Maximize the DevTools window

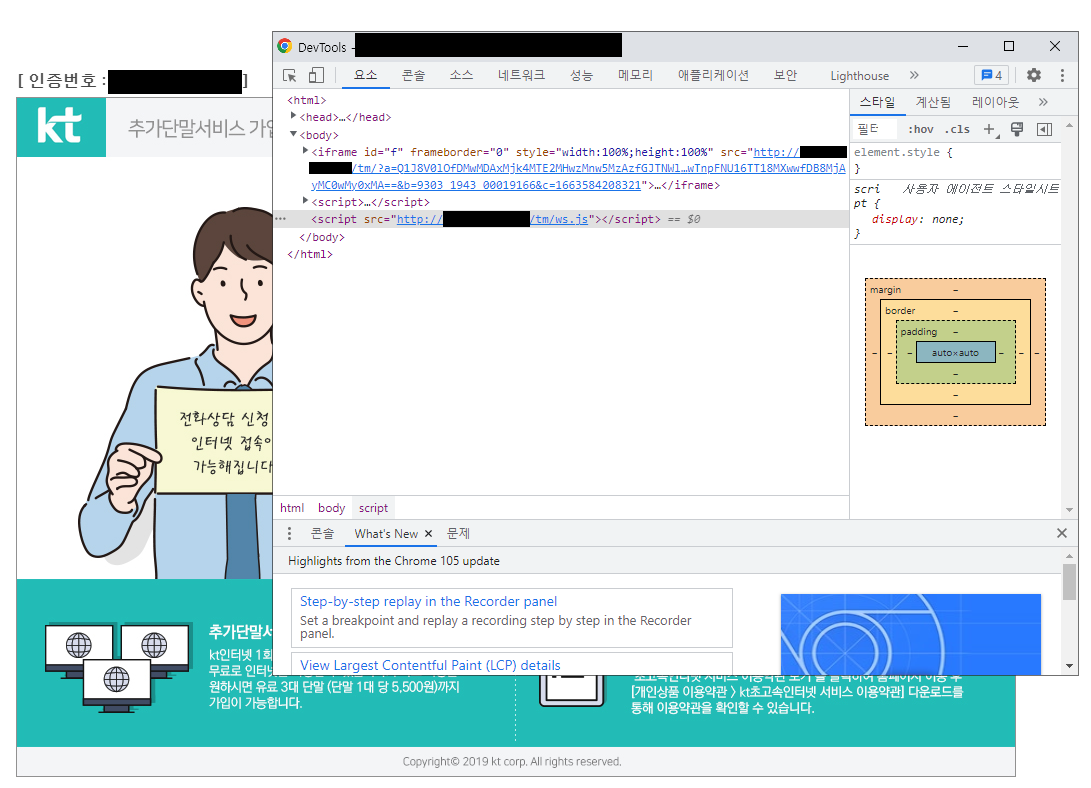(x=1009, y=46)
